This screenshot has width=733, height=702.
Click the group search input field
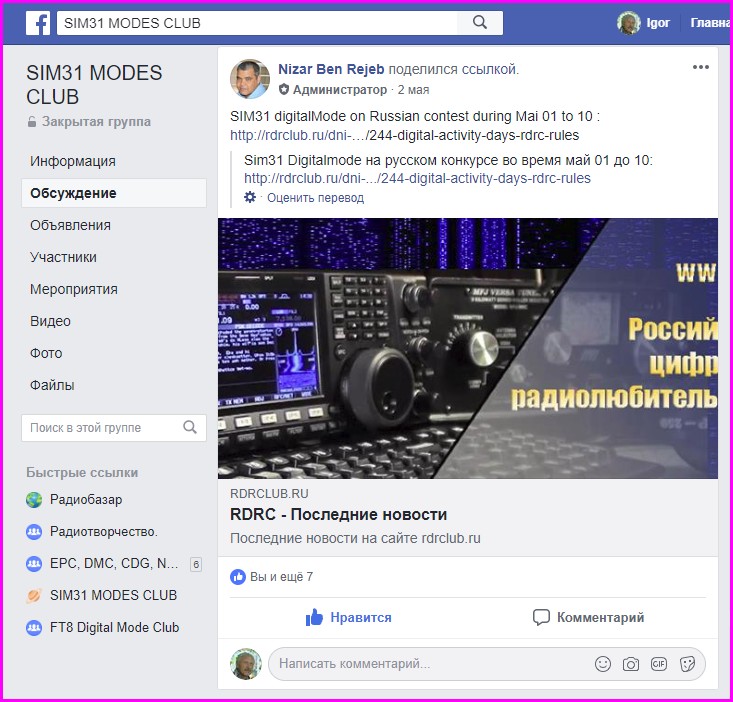pyautogui.click(x=102, y=428)
